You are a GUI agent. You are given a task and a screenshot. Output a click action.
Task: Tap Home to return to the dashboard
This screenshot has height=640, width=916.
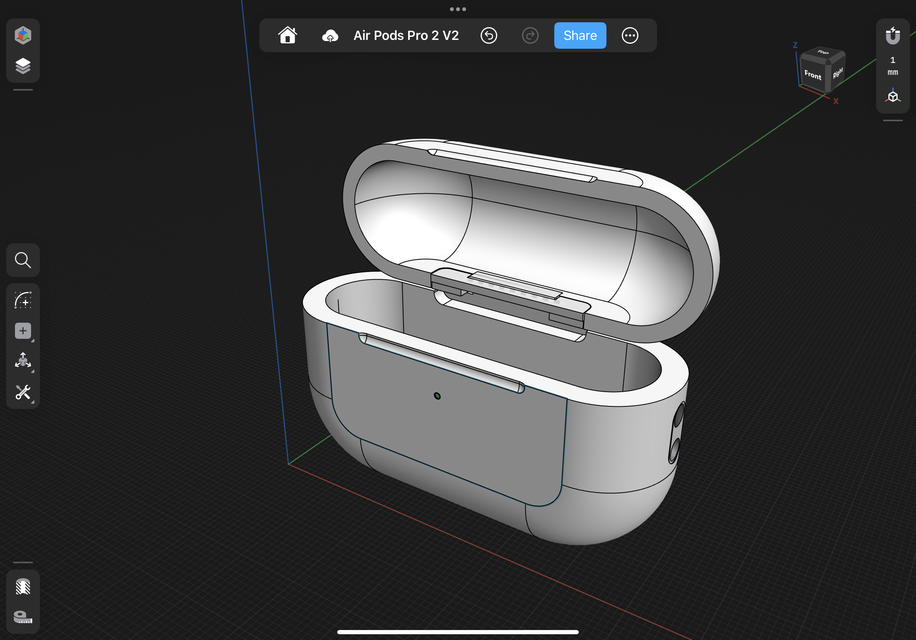[x=287, y=35]
